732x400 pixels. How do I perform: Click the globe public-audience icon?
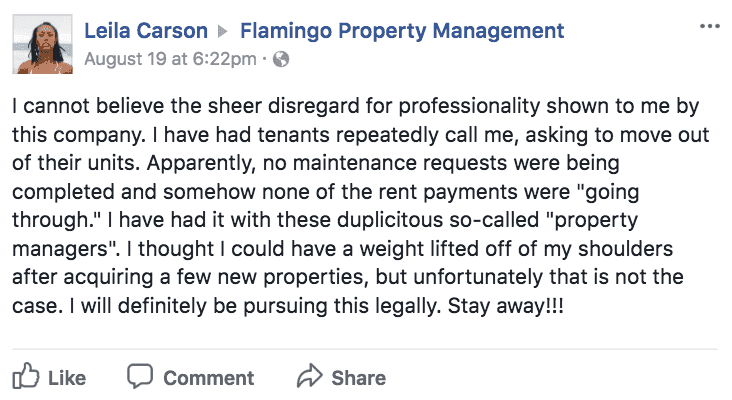(281, 59)
